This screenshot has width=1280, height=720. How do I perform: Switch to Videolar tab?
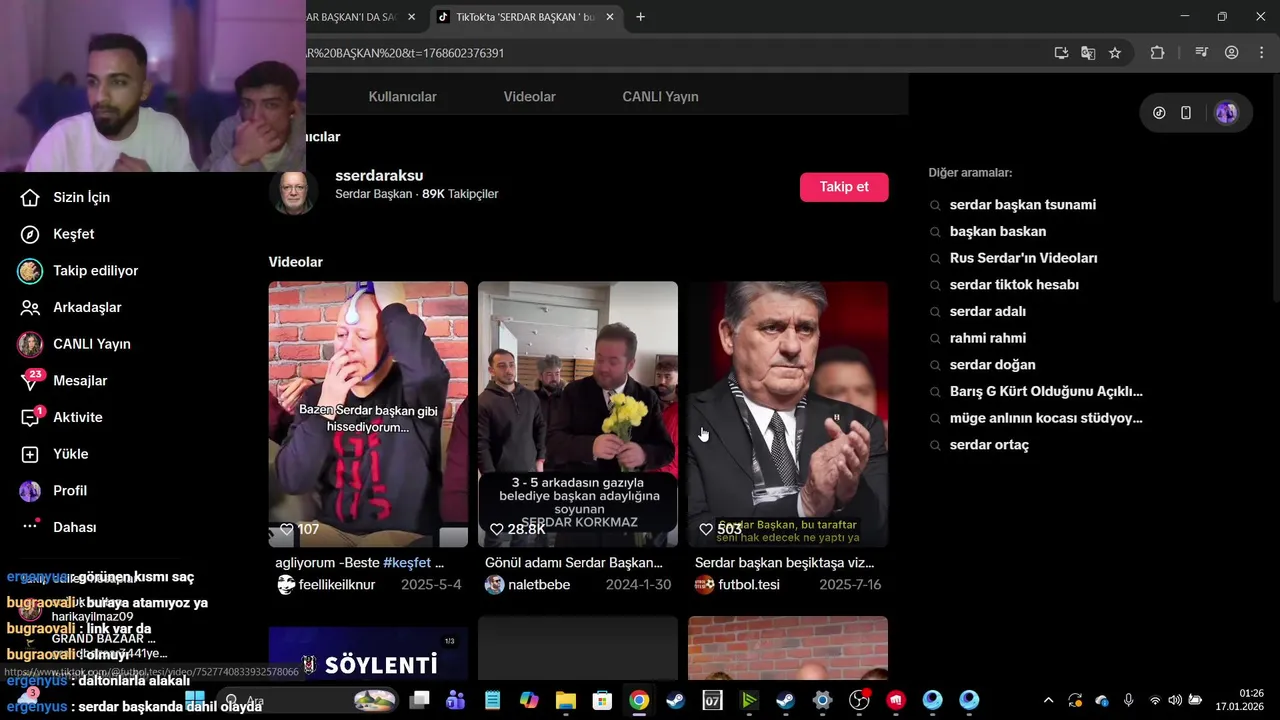[x=529, y=97]
